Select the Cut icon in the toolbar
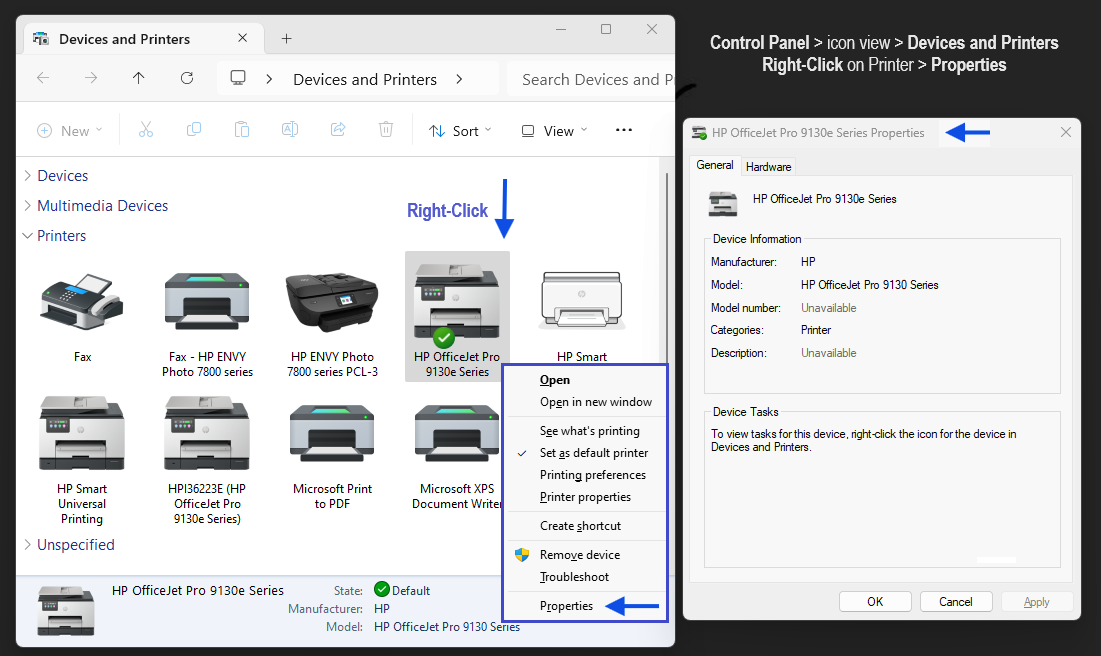This screenshot has width=1101, height=656. [146, 130]
